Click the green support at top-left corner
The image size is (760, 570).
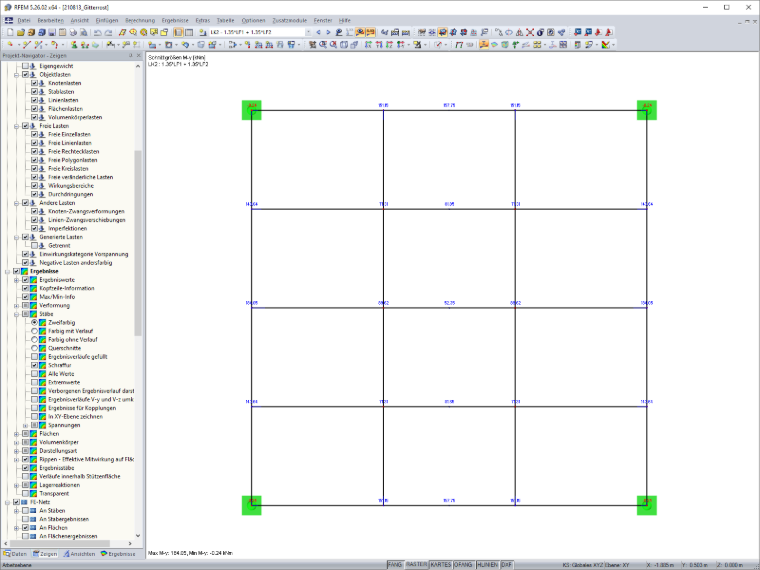coord(252,110)
